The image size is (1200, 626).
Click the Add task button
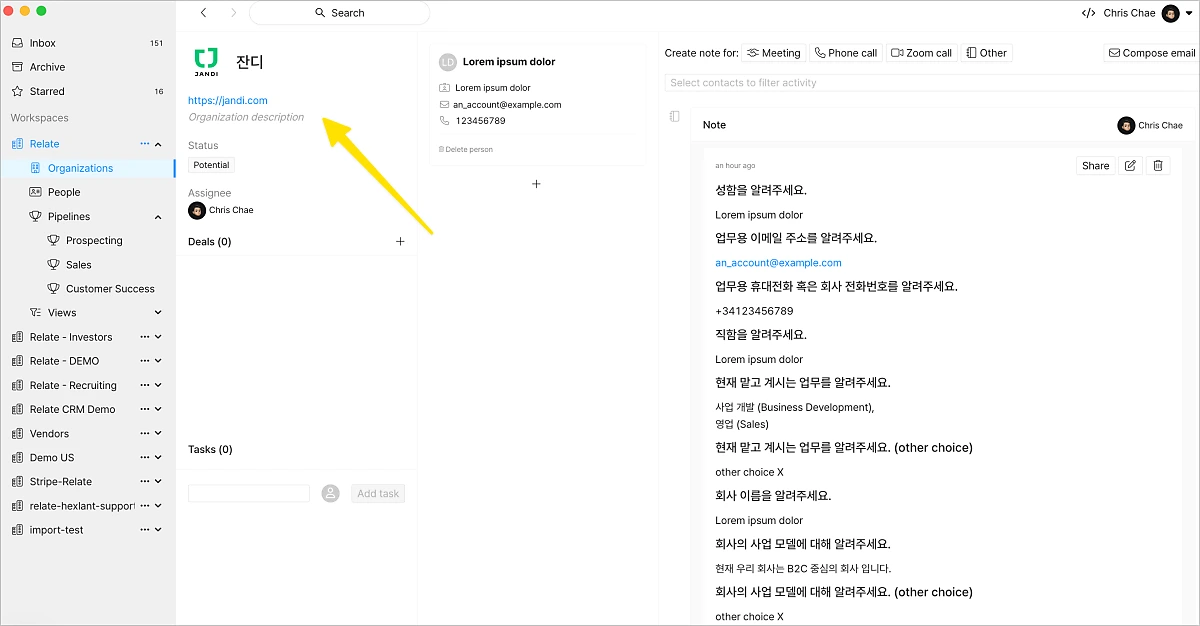coord(378,493)
